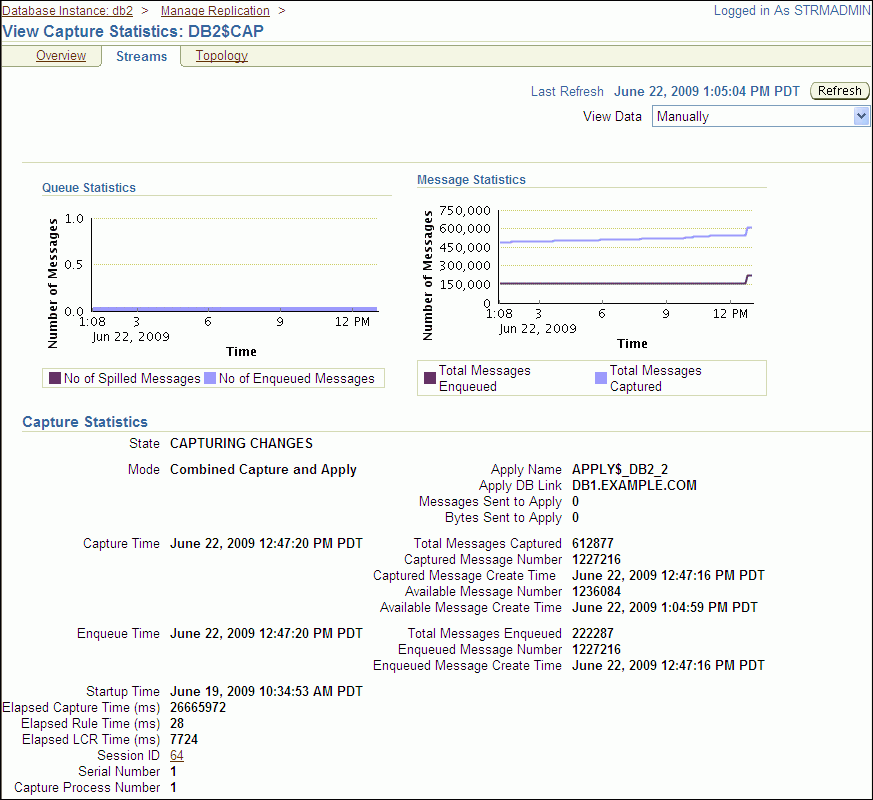The image size is (873, 800).
Task: Click the Total Messages Captured legend swatch
Action: [601, 378]
